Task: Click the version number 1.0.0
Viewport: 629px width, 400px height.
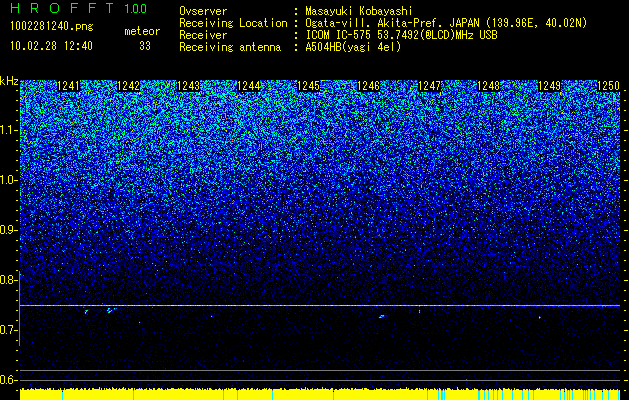Action: (136, 8)
